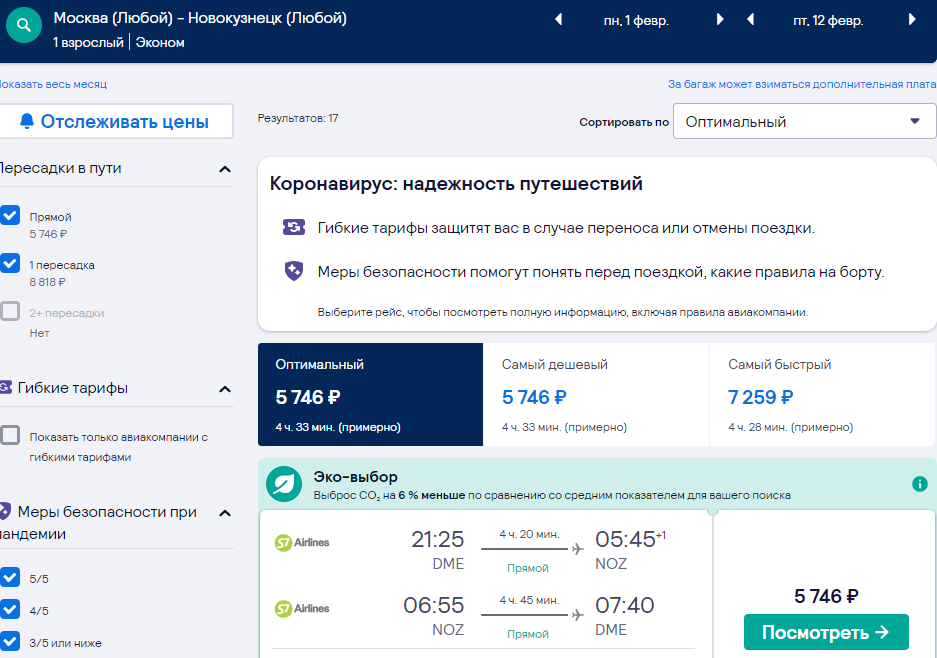Uncheck the 3/5 или ниже checkbox
The width and height of the screenshot is (937, 658).
click(10, 641)
